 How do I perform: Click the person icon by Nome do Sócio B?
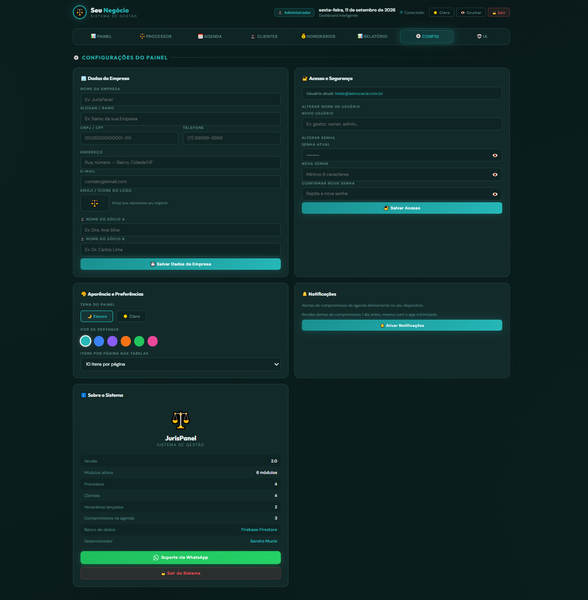click(82, 239)
